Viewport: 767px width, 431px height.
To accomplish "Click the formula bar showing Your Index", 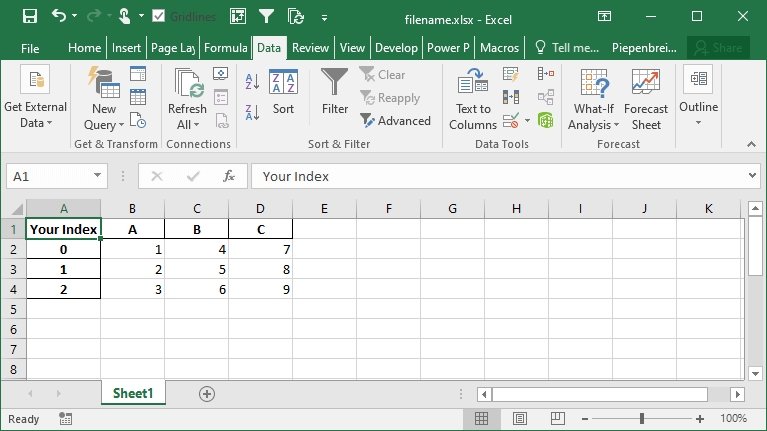I will click(500, 176).
